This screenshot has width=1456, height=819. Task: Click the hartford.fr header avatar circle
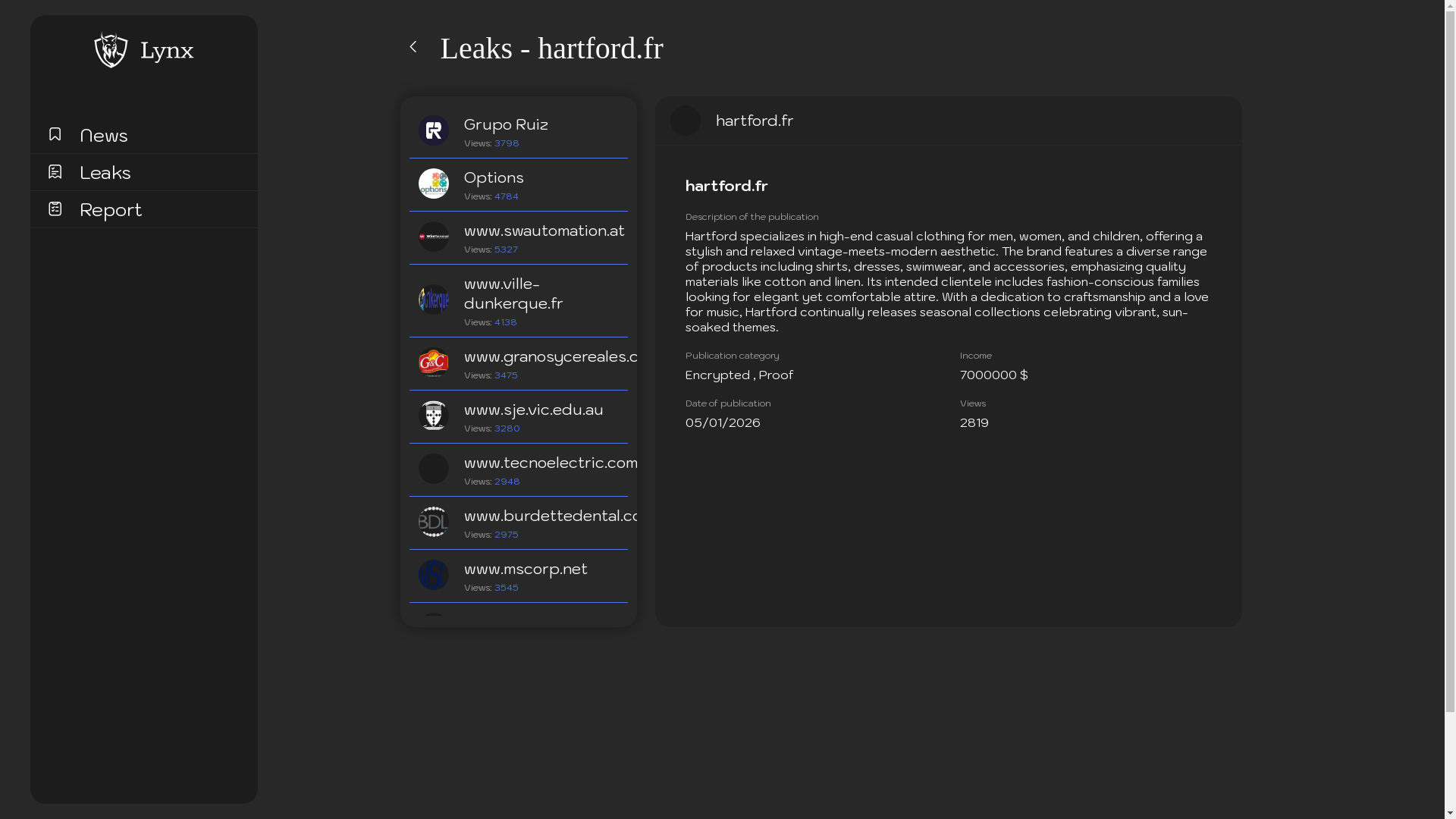tap(686, 121)
